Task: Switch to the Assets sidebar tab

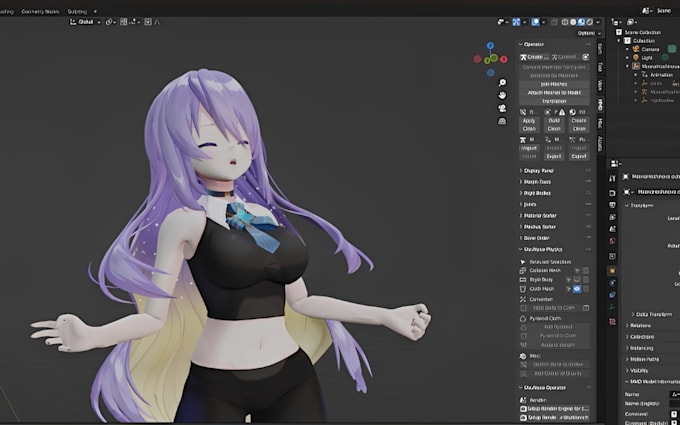Action: coord(600,143)
